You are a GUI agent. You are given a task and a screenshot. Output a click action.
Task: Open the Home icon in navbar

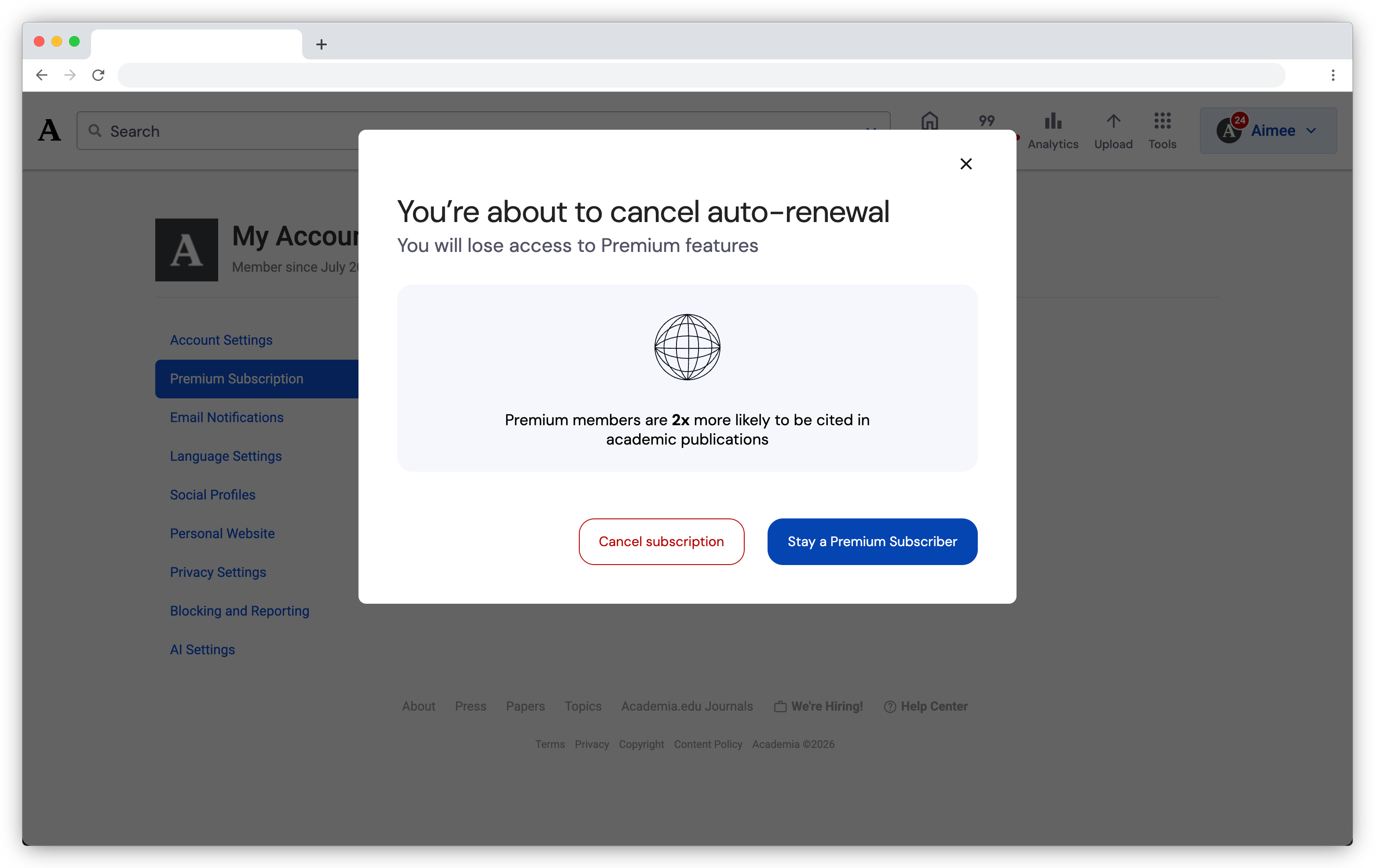click(x=929, y=121)
